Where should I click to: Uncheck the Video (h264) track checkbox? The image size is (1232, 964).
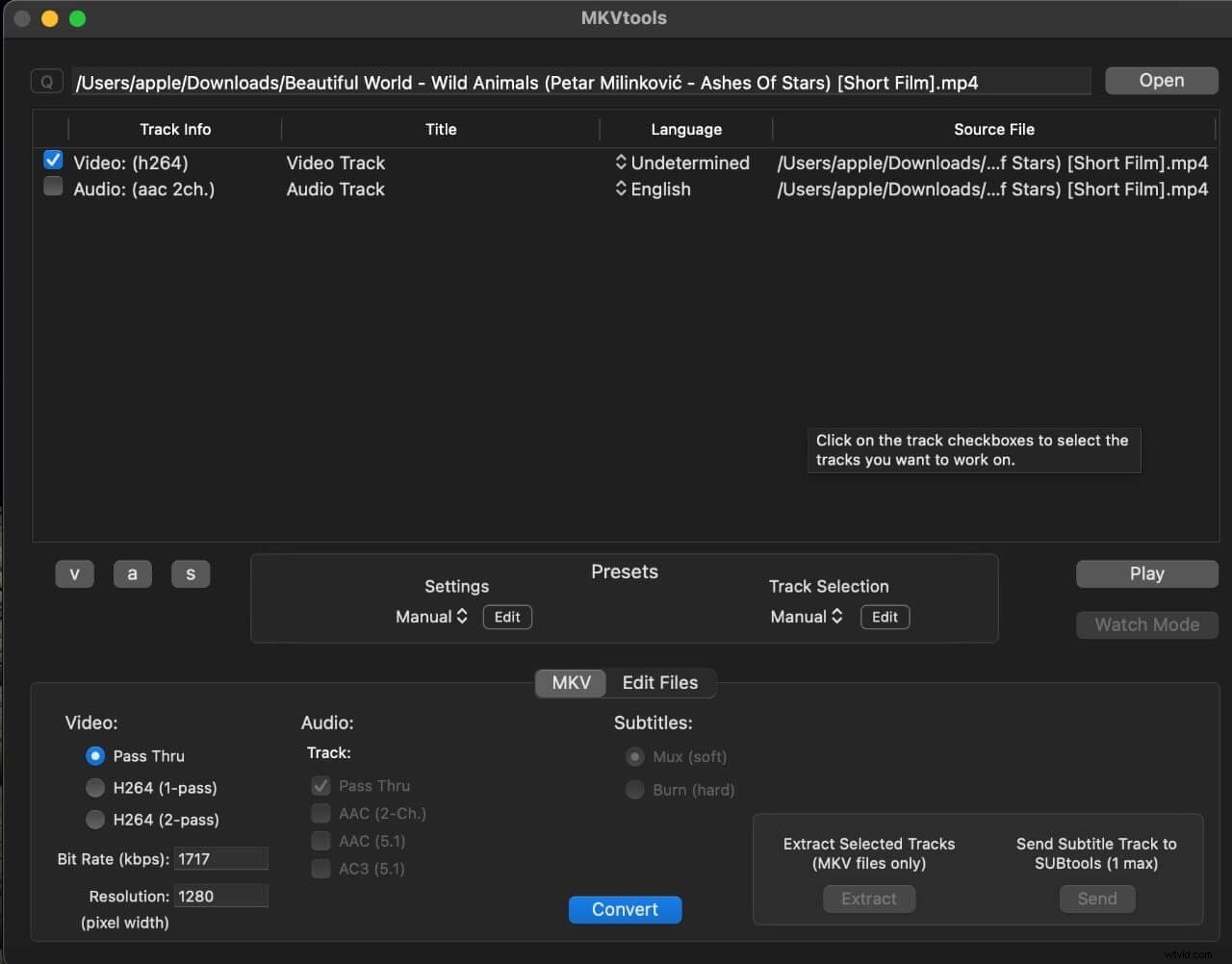pyautogui.click(x=52, y=160)
